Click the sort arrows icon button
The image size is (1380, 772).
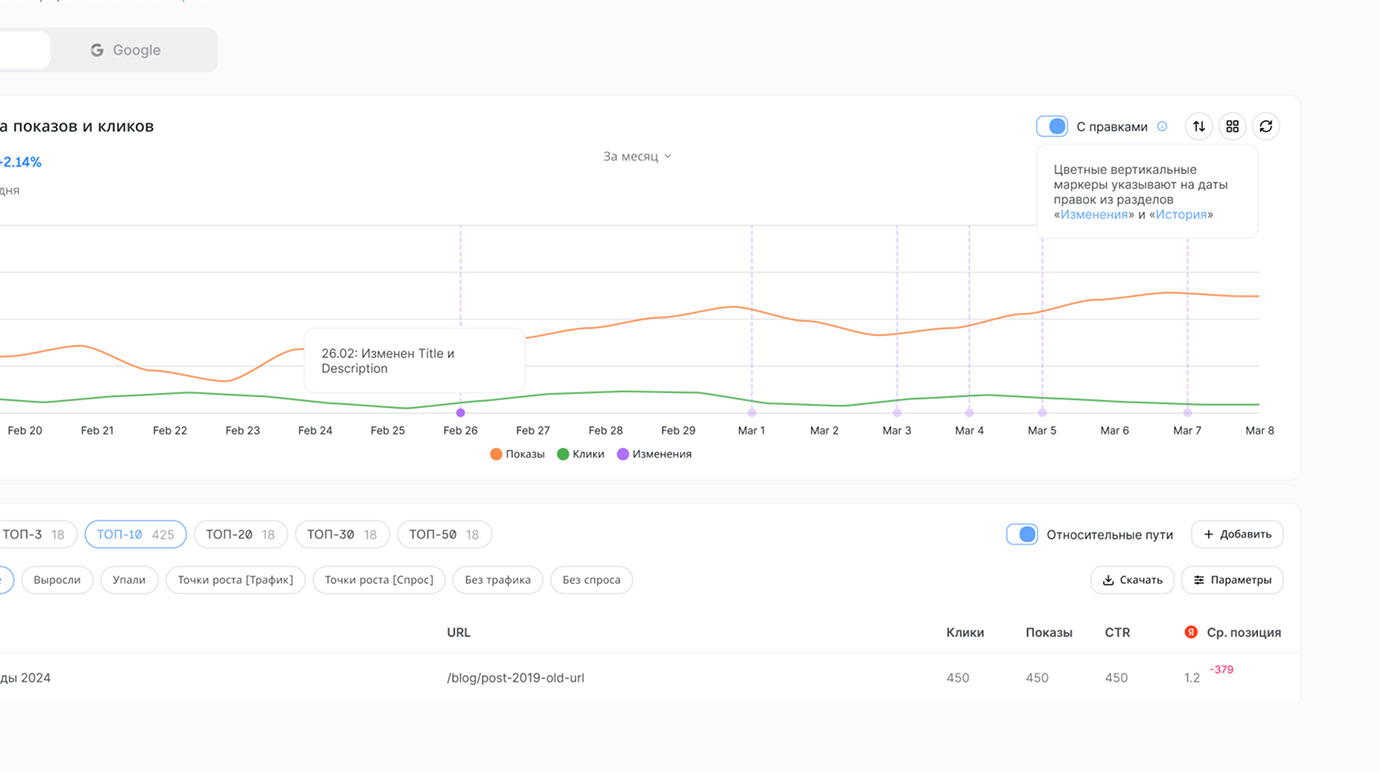coord(1199,127)
